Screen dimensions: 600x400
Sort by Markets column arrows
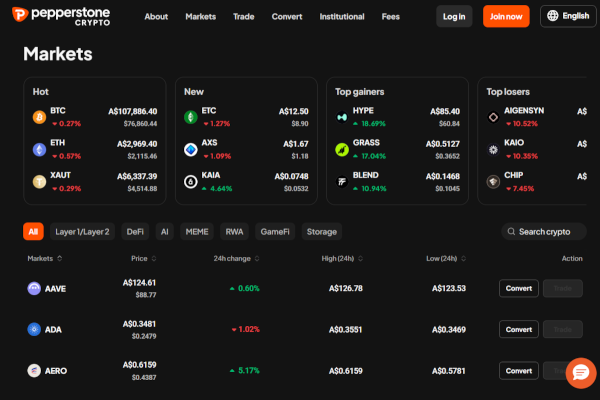[60, 259]
